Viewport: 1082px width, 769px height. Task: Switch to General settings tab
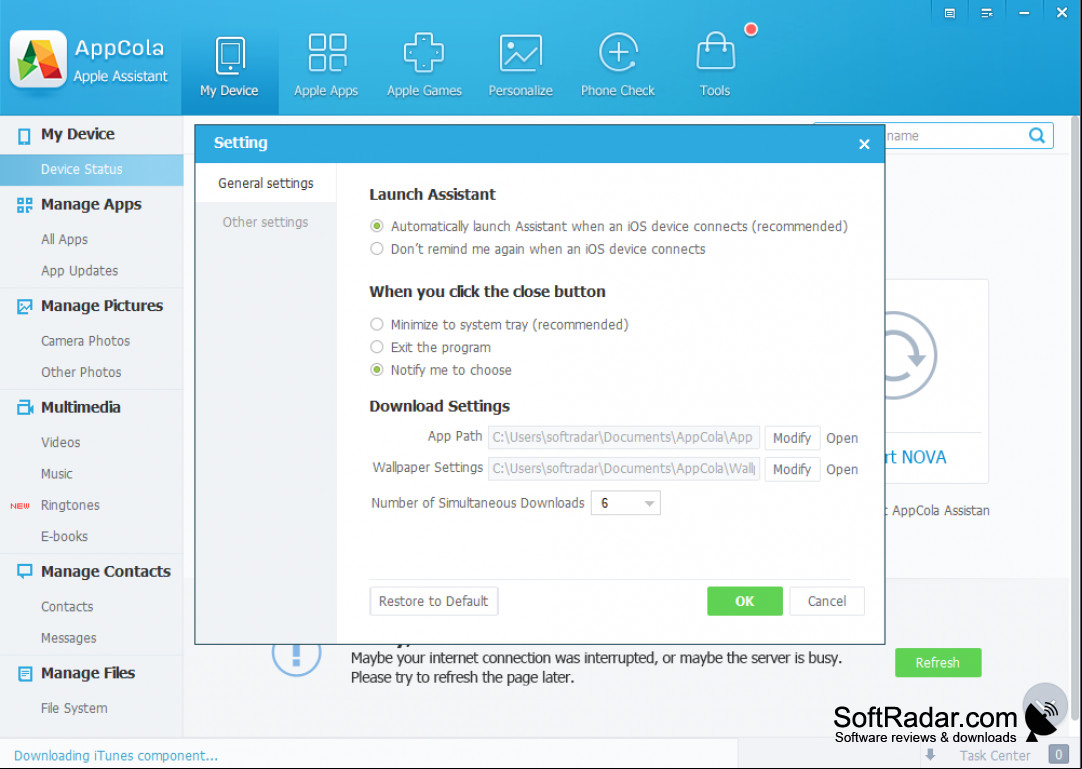[266, 183]
